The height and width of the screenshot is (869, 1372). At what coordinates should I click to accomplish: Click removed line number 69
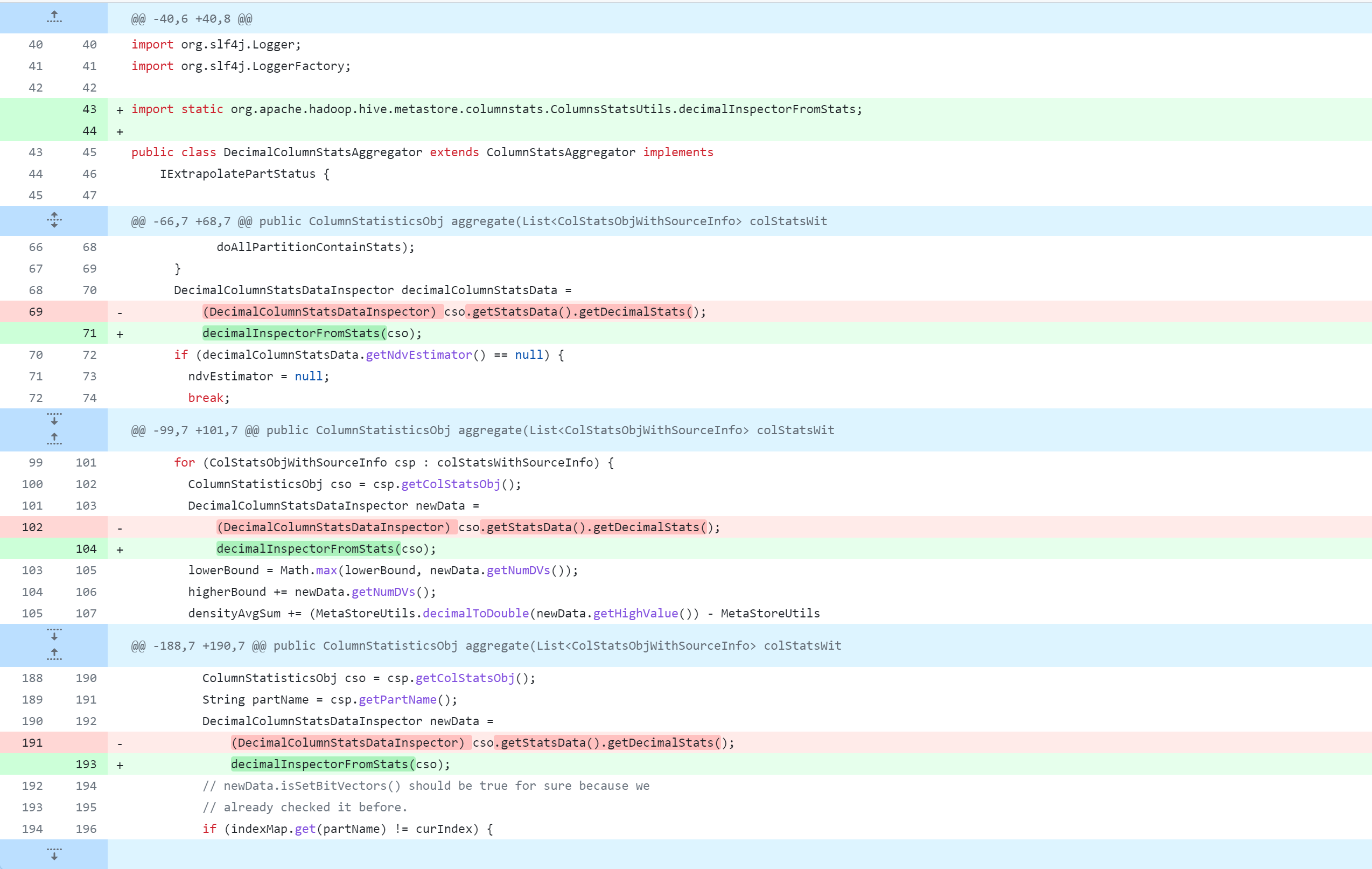[36, 312]
